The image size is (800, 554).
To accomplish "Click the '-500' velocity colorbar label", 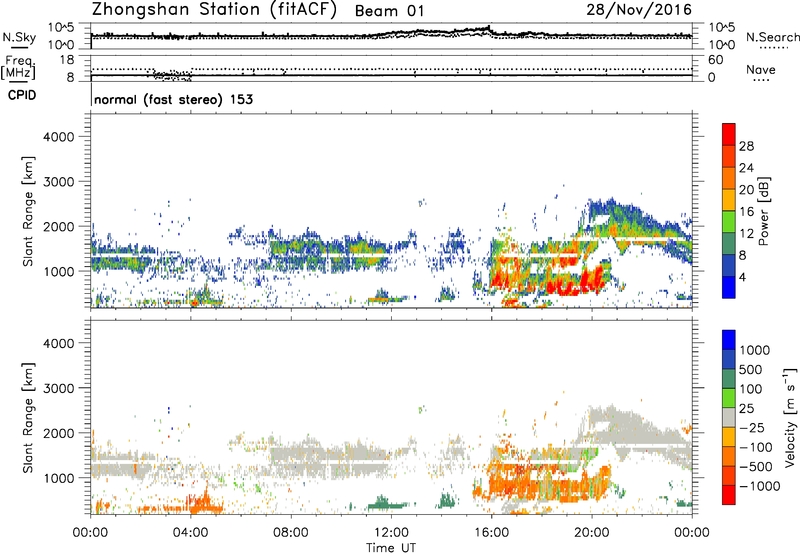I will pos(756,467).
